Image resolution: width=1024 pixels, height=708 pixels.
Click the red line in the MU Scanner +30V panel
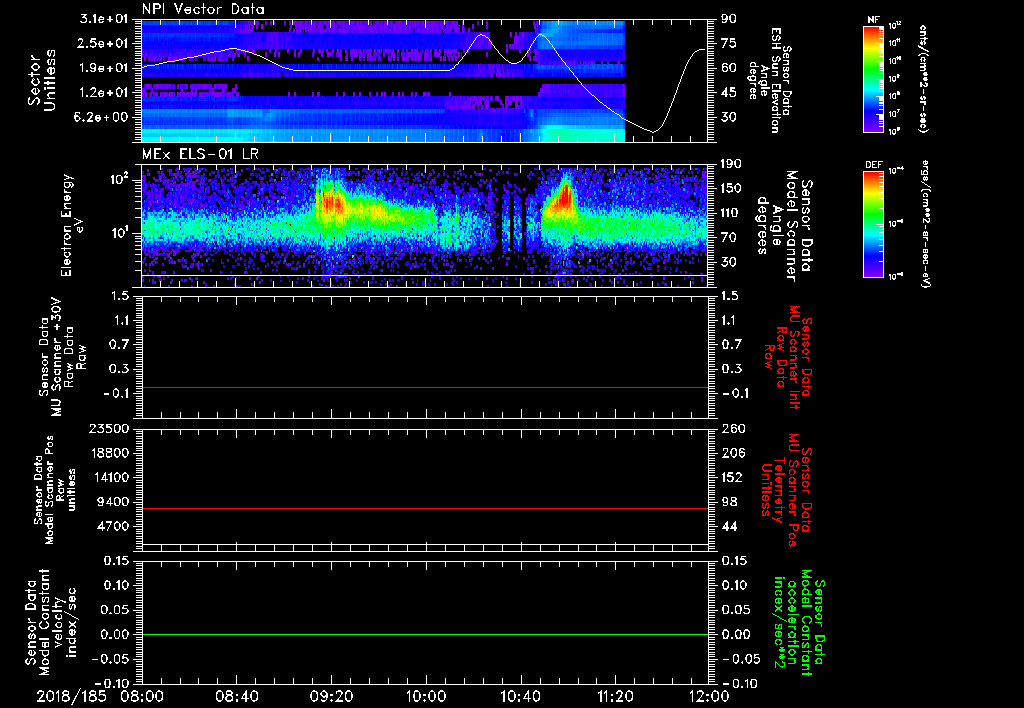pos(425,387)
